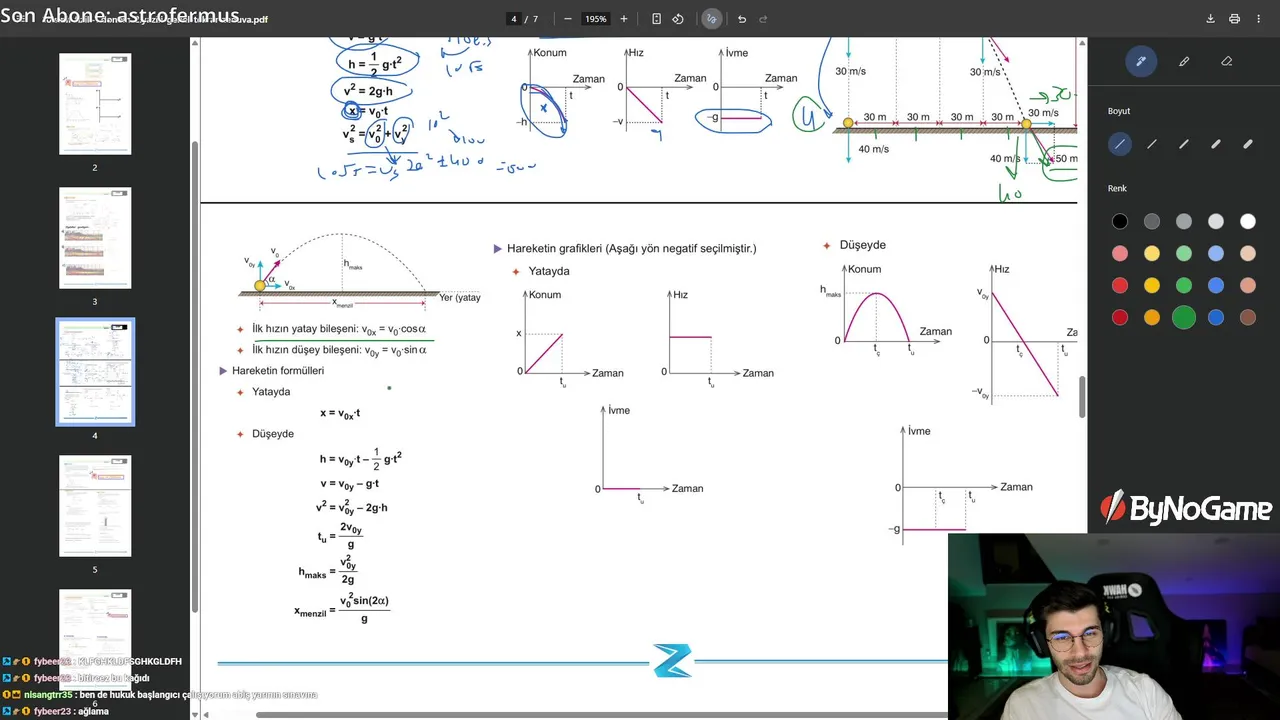Pick the light yellow color swatch

pos(1152,254)
